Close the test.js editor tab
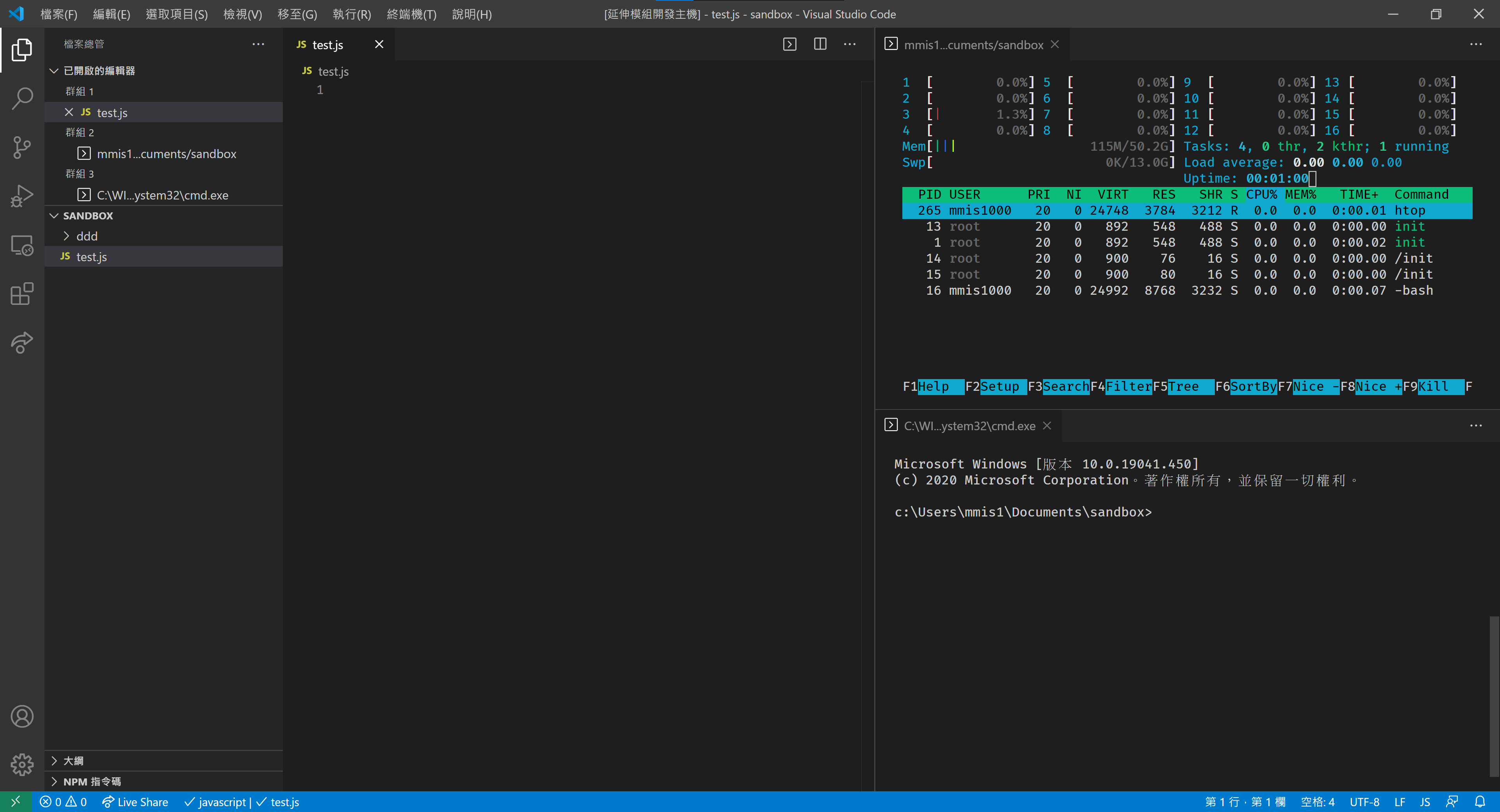This screenshot has height=812, width=1500. (379, 44)
